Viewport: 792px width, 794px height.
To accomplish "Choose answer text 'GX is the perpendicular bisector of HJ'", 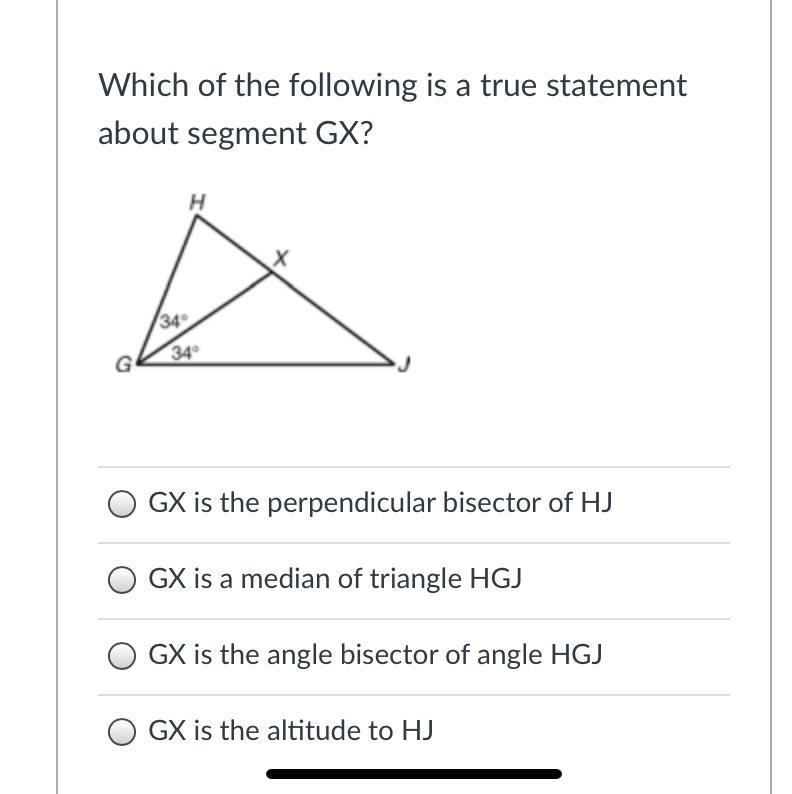I will pyautogui.click(x=380, y=503).
